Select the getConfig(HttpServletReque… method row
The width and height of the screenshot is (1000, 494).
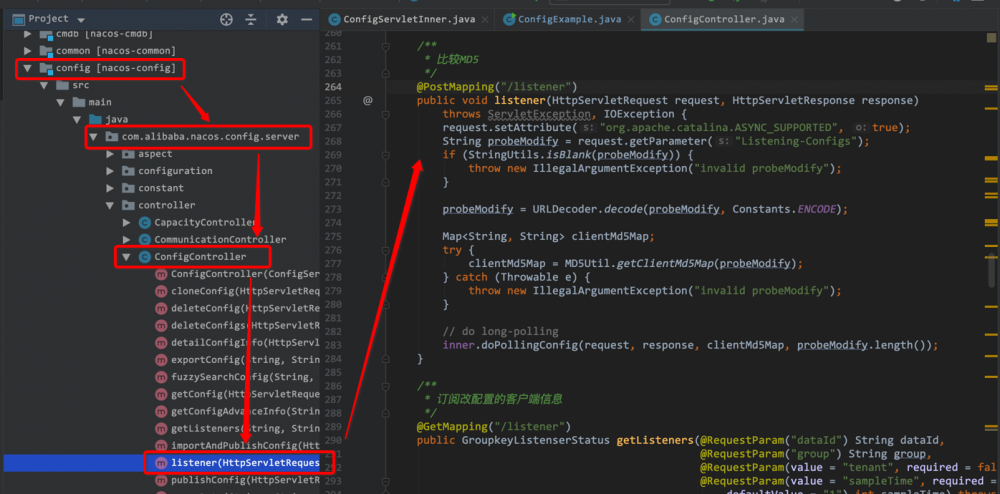(x=159, y=394)
